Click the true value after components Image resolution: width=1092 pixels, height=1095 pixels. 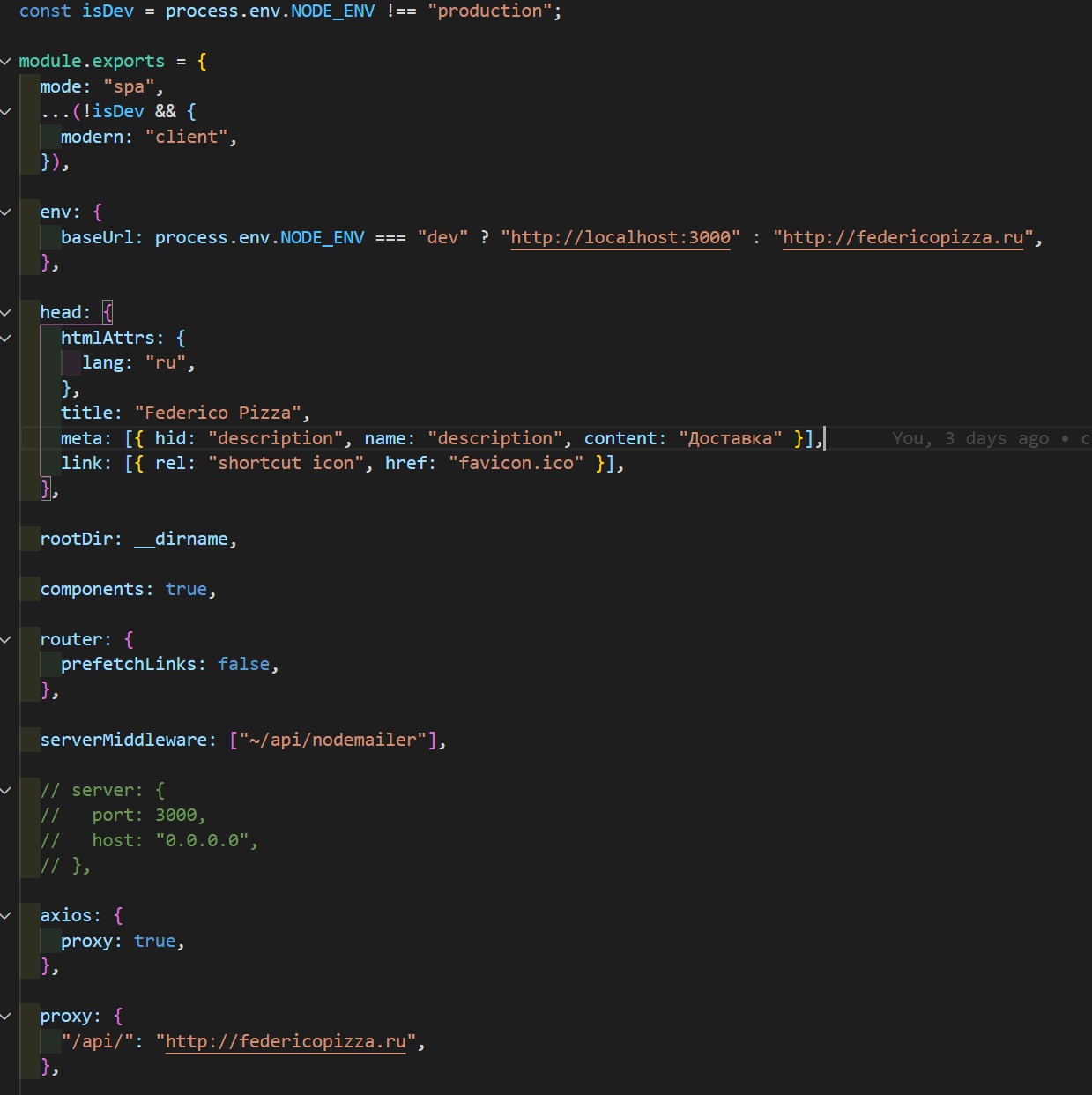click(186, 589)
